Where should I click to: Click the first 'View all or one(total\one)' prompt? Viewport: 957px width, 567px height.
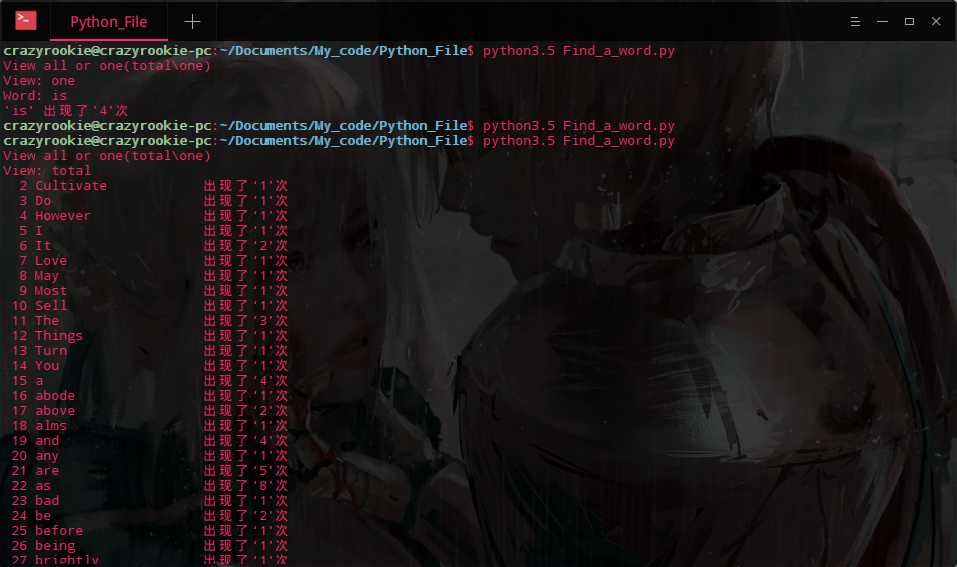[107, 66]
